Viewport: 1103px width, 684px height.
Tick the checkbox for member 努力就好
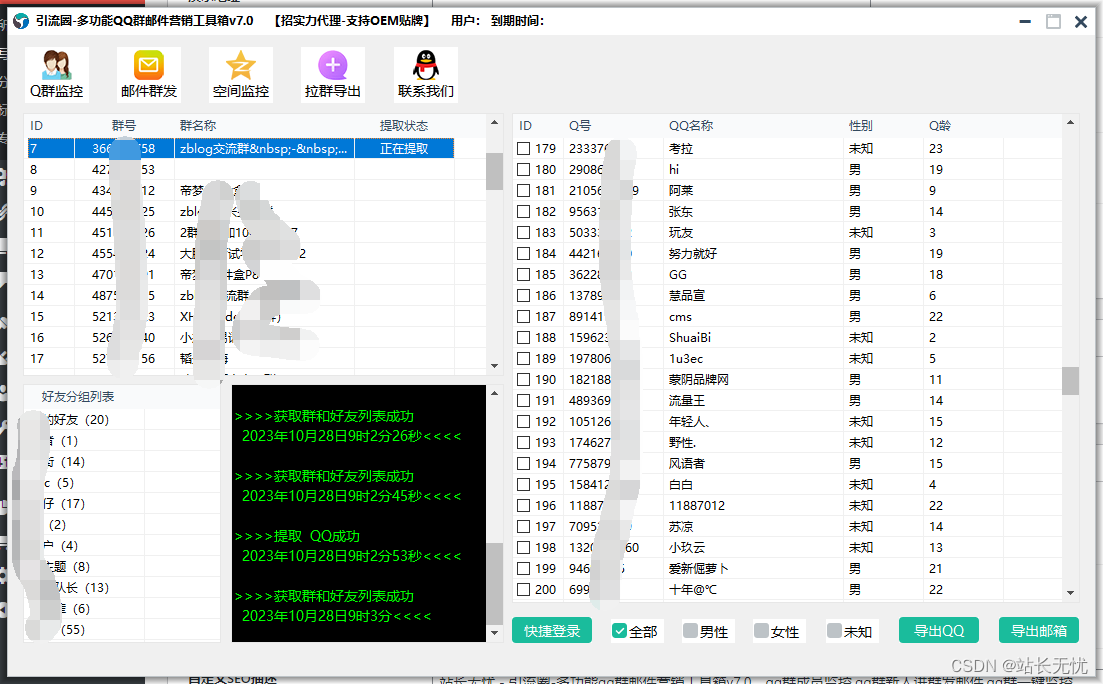coord(523,253)
